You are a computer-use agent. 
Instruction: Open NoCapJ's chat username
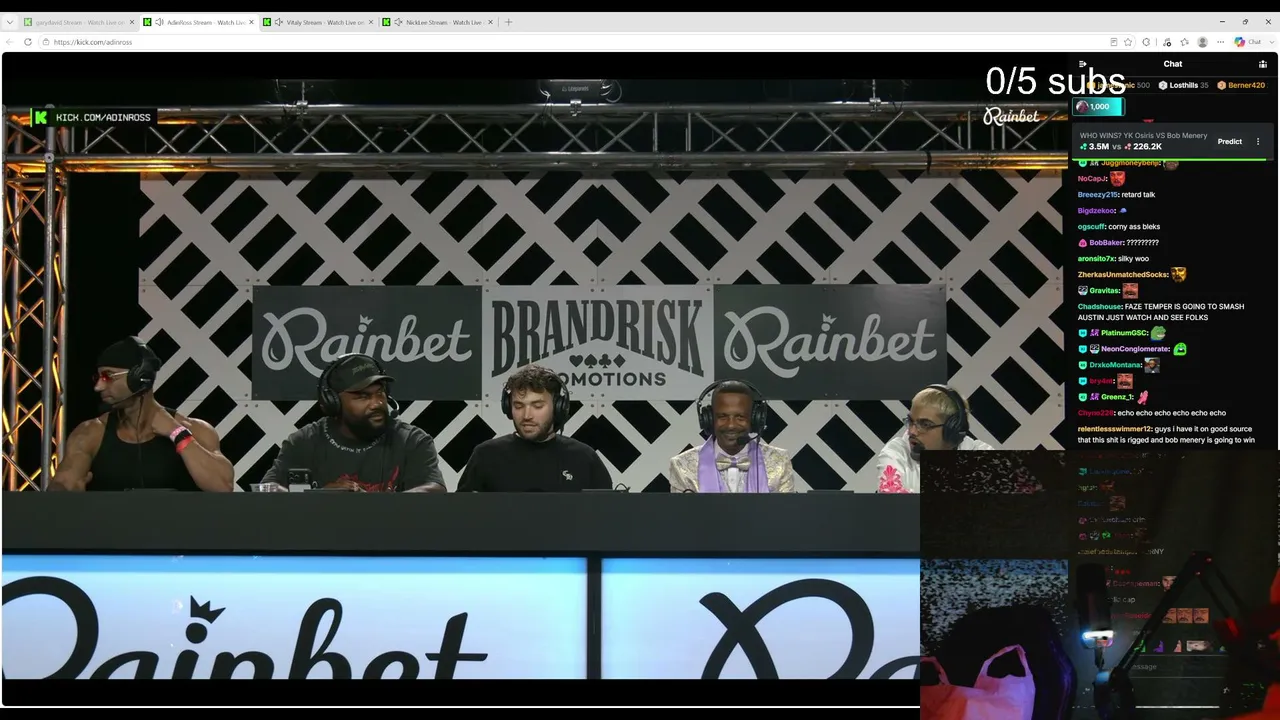[x=1092, y=179]
